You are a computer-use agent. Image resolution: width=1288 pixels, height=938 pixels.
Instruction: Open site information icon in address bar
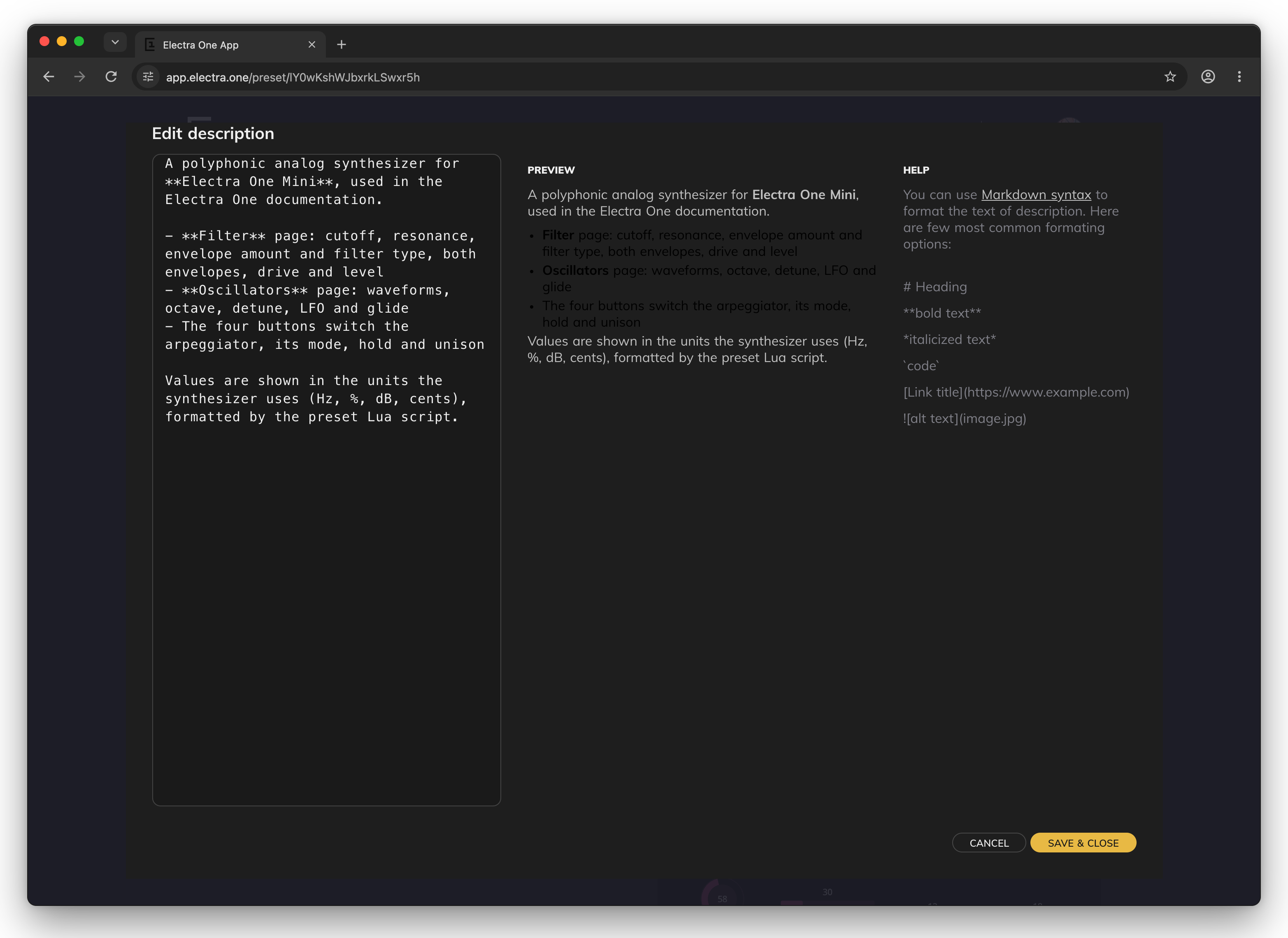[148, 77]
